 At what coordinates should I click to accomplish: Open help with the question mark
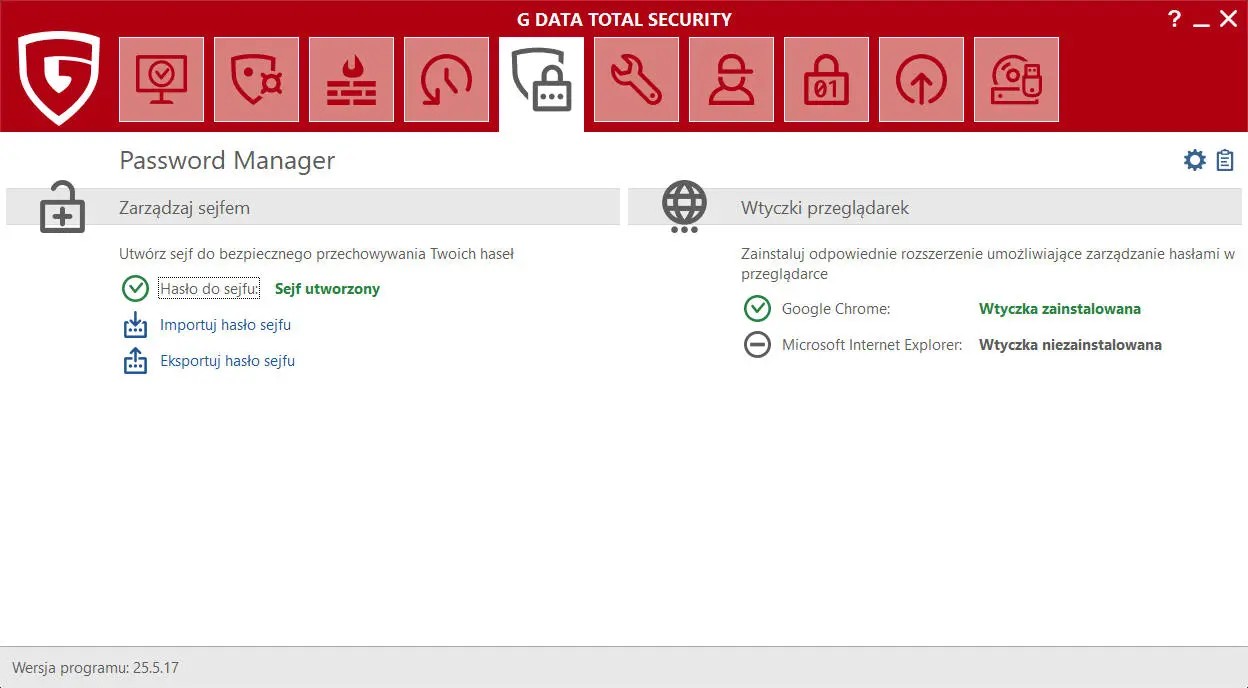[x=1175, y=19]
